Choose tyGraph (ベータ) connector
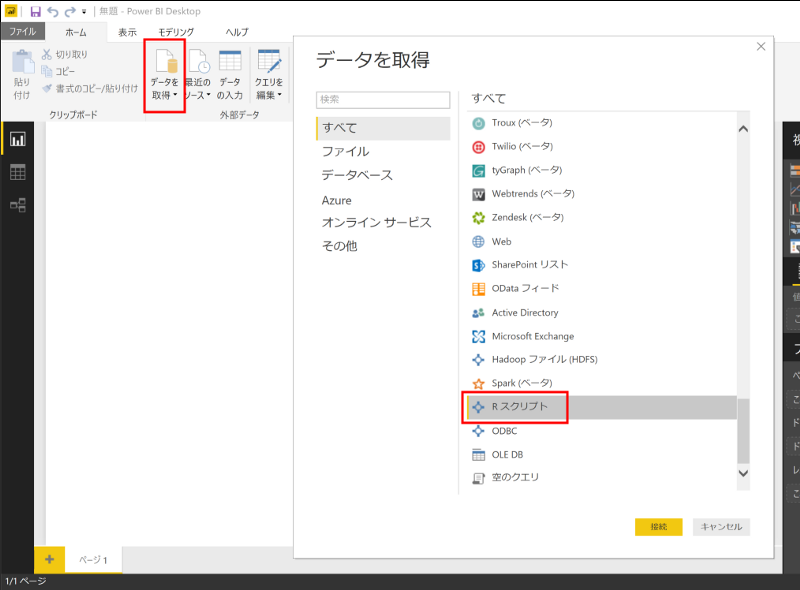This screenshot has width=800, height=590. point(602,170)
